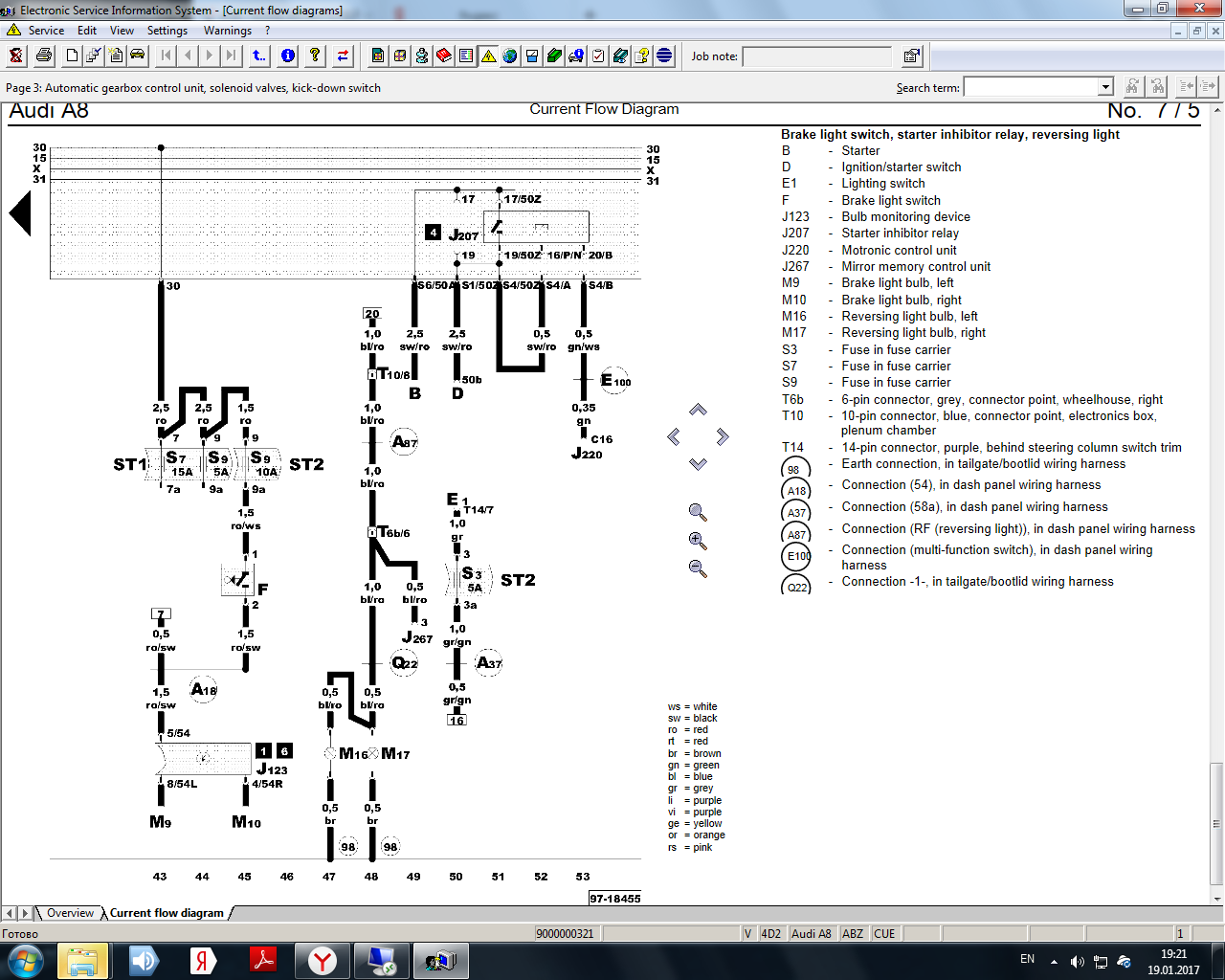Click the boxed reference number 16

(x=457, y=720)
